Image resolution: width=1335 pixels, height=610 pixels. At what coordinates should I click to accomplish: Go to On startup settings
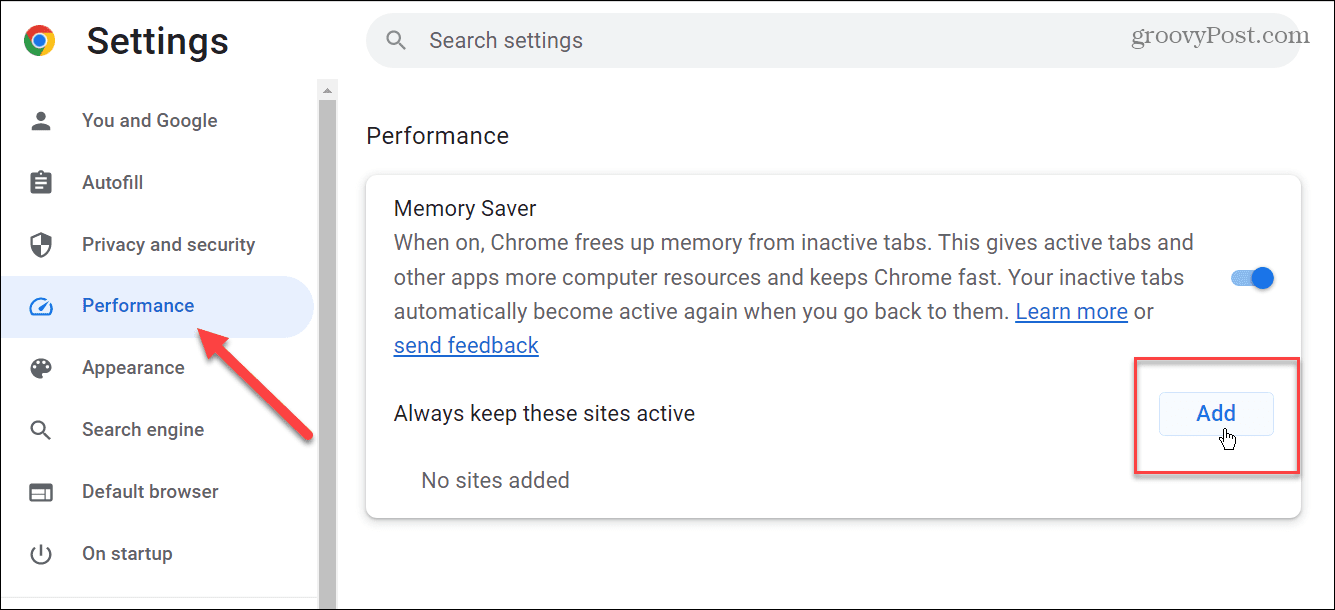pos(127,554)
